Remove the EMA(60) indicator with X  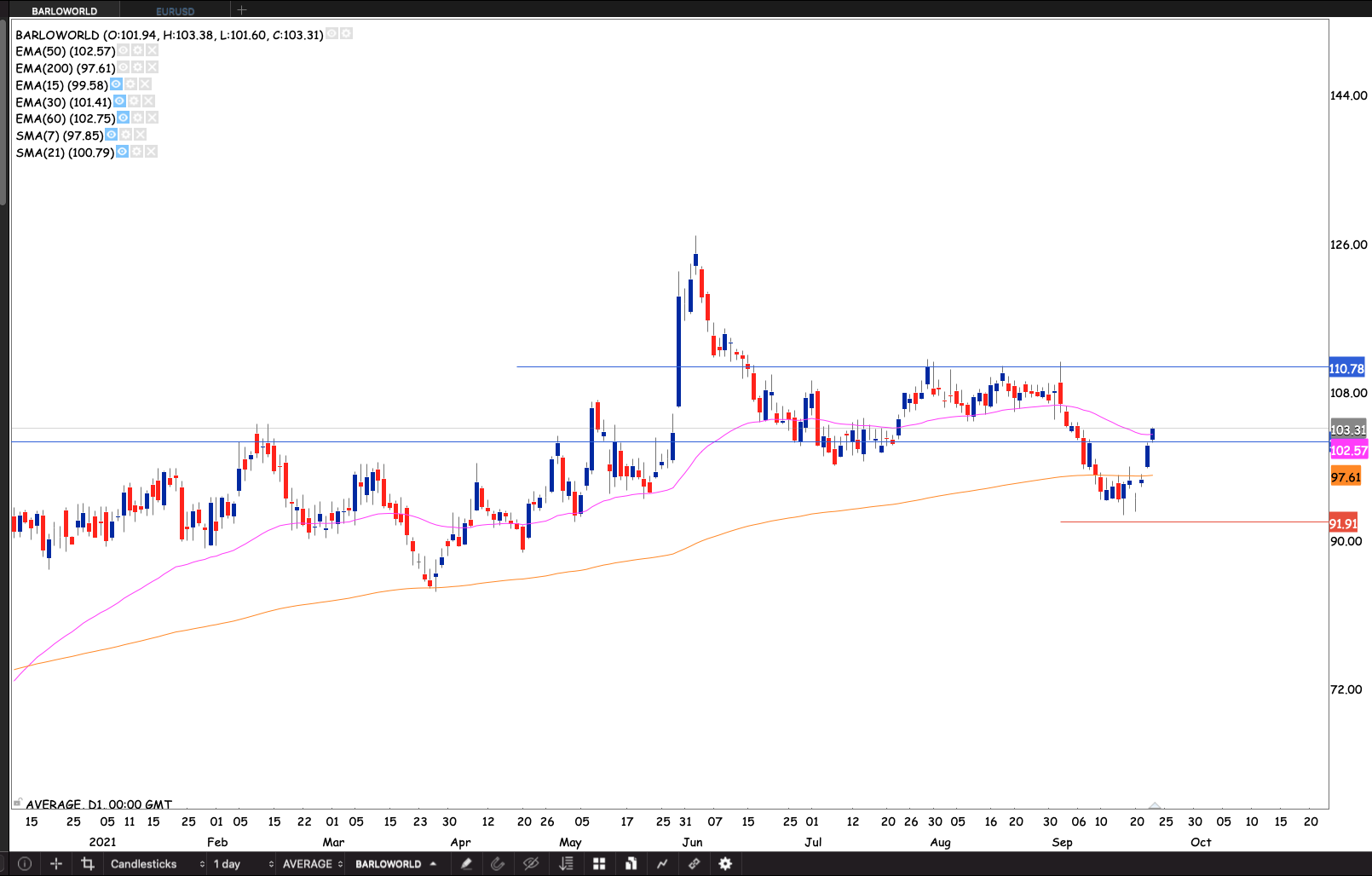152,118
